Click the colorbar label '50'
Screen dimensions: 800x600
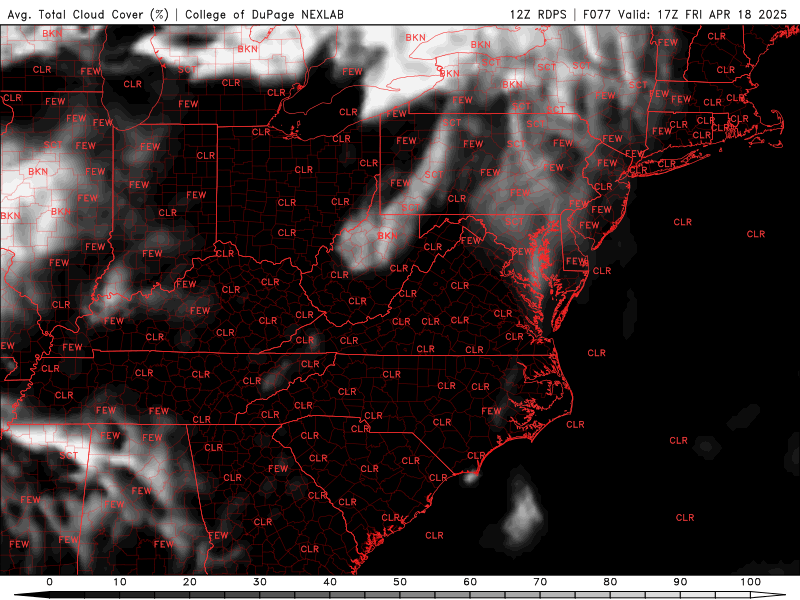click(x=400, y=582)
